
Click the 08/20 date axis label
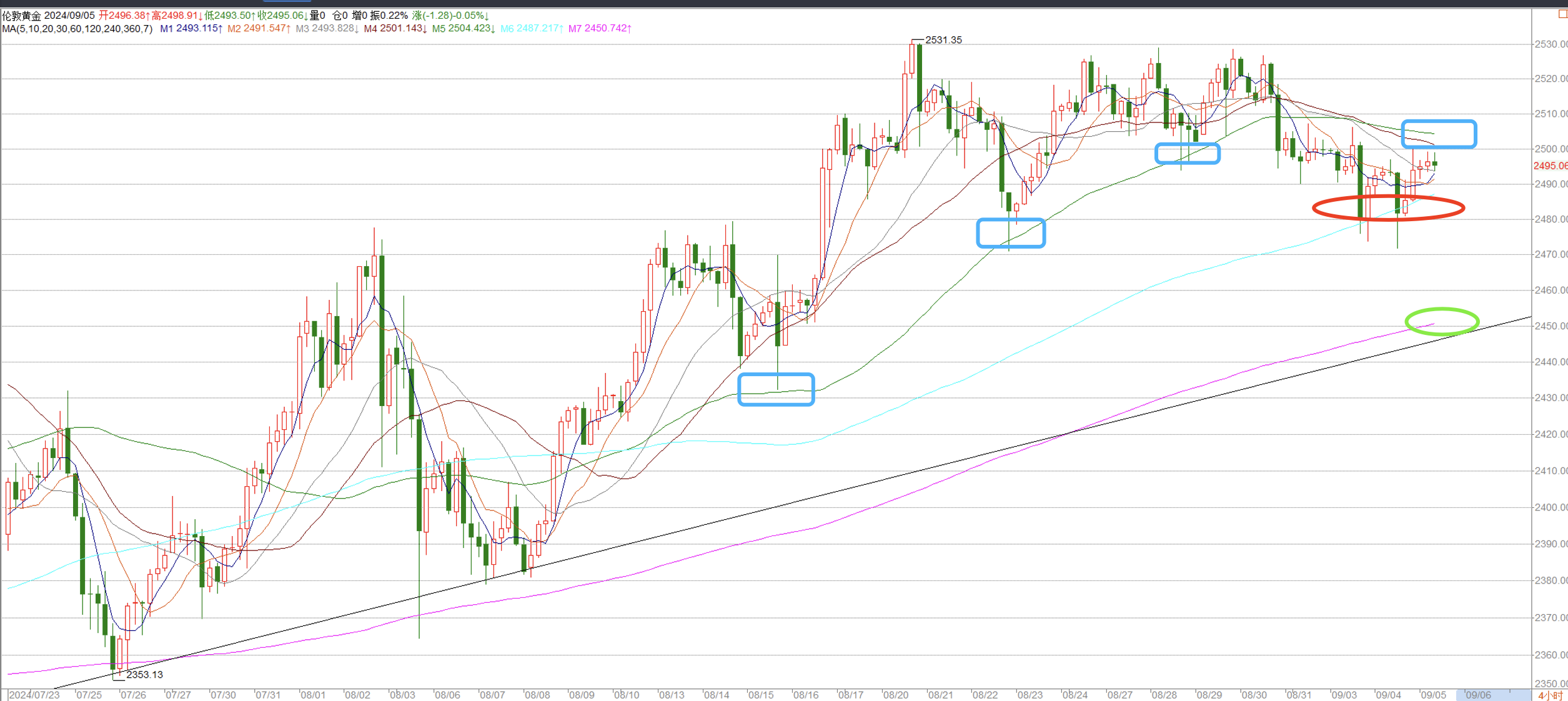[896, 695]
